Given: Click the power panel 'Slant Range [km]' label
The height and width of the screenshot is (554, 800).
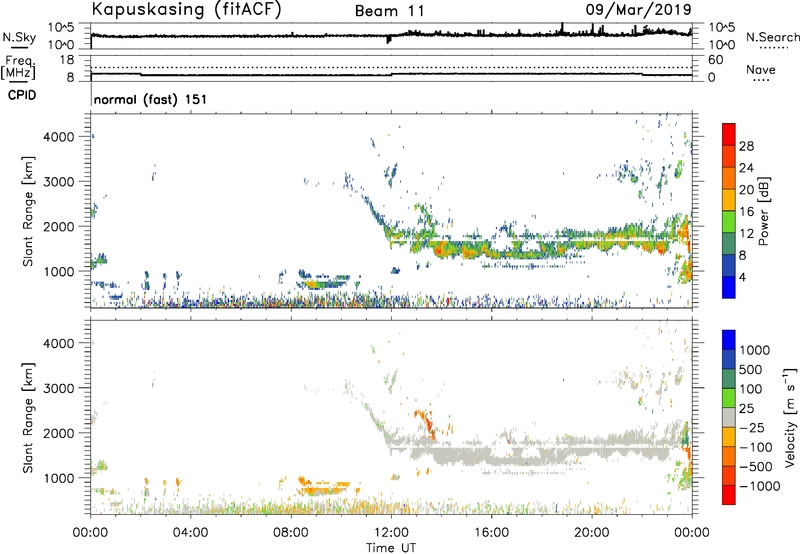Looking at the screenshot, I should click(x=28, y=211).
